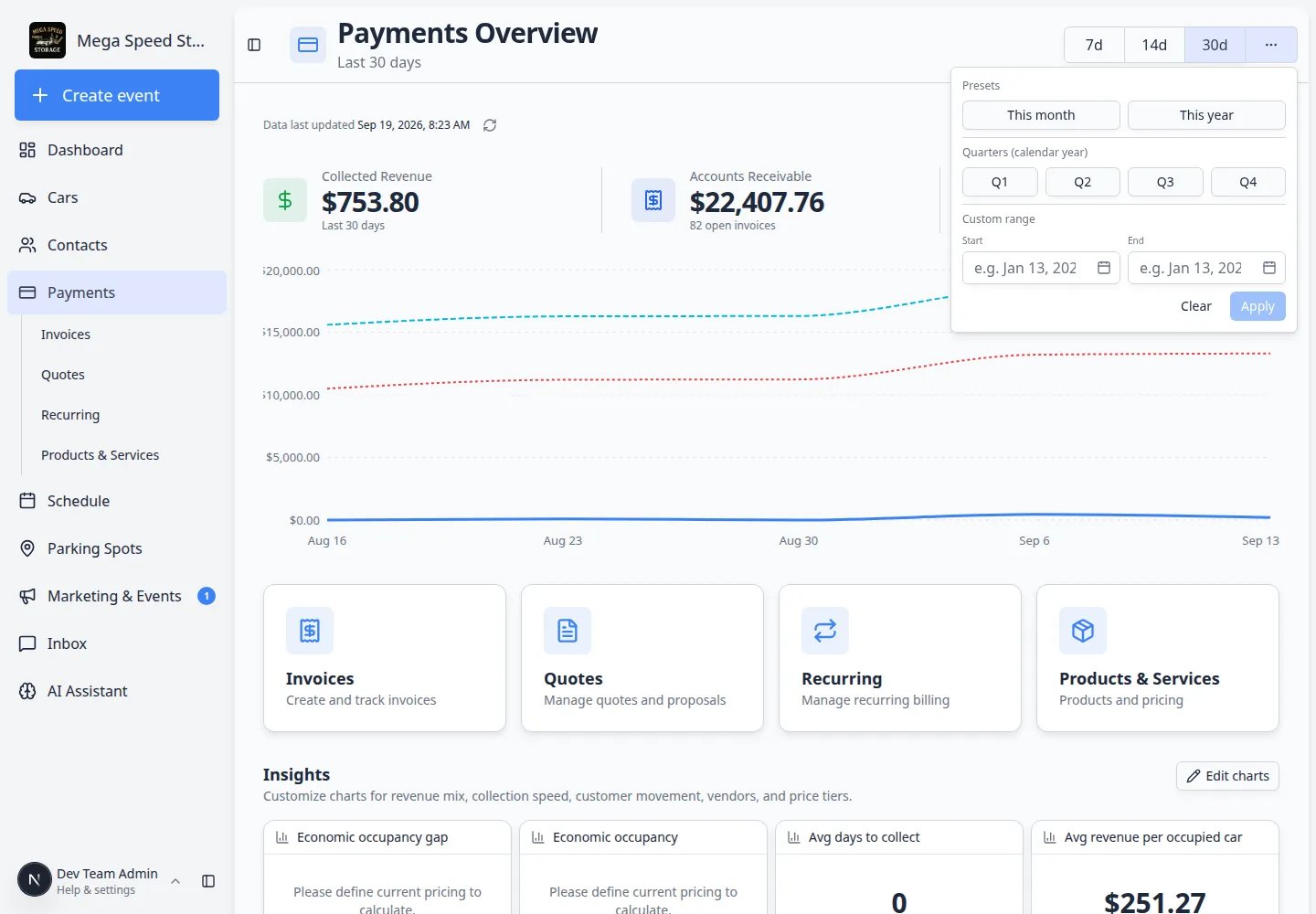Screen dimensions: 1316x914
Task: Toggle the sidebar panel icon near the title
Action: 254,45
